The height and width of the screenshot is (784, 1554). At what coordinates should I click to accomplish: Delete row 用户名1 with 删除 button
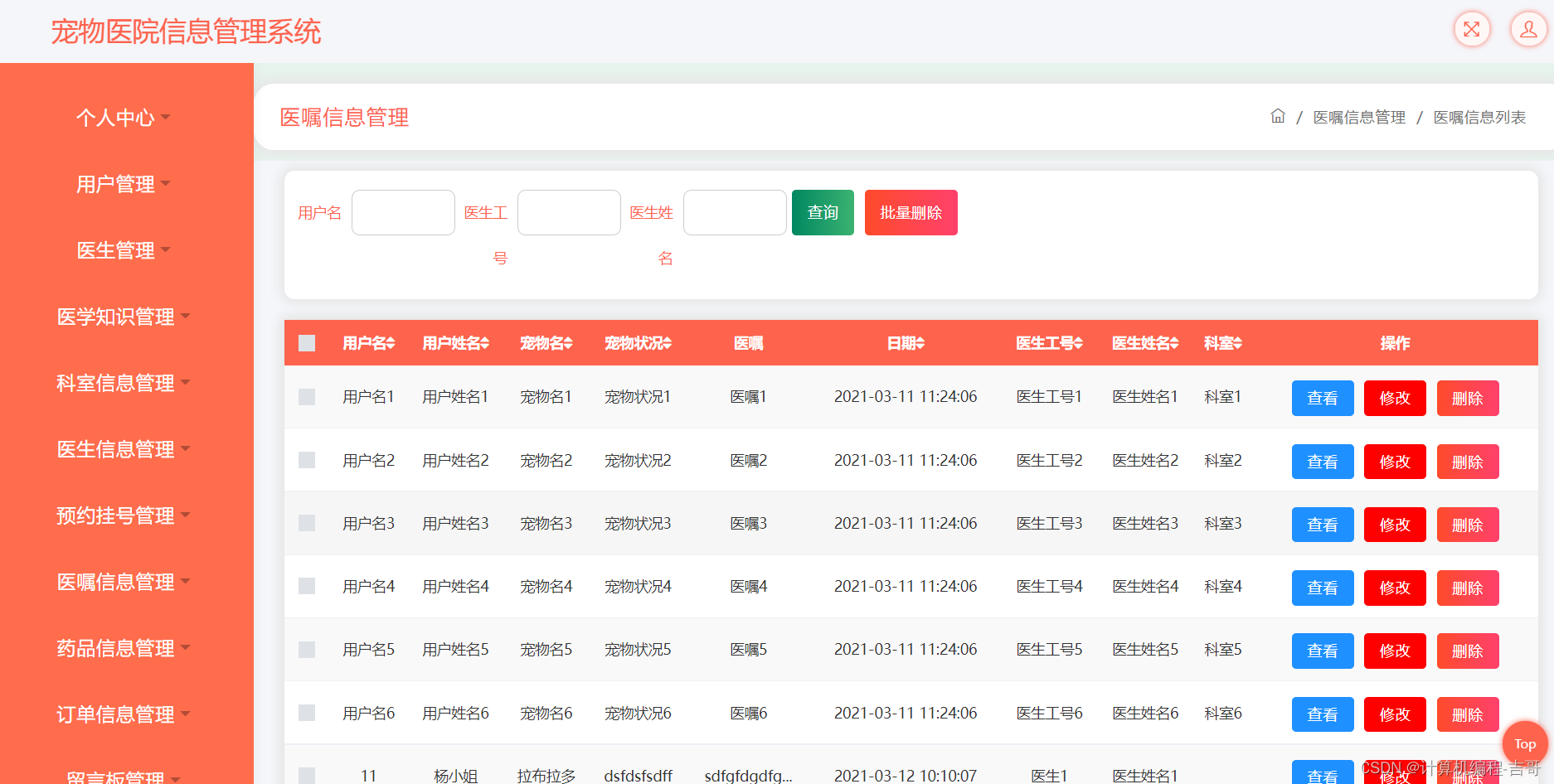coord(1468,398)
